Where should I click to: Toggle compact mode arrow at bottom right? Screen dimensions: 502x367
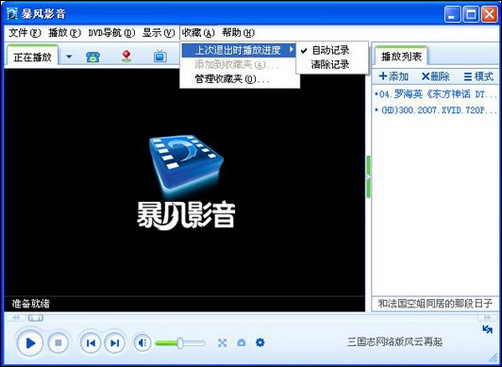[x=487, y=329]
